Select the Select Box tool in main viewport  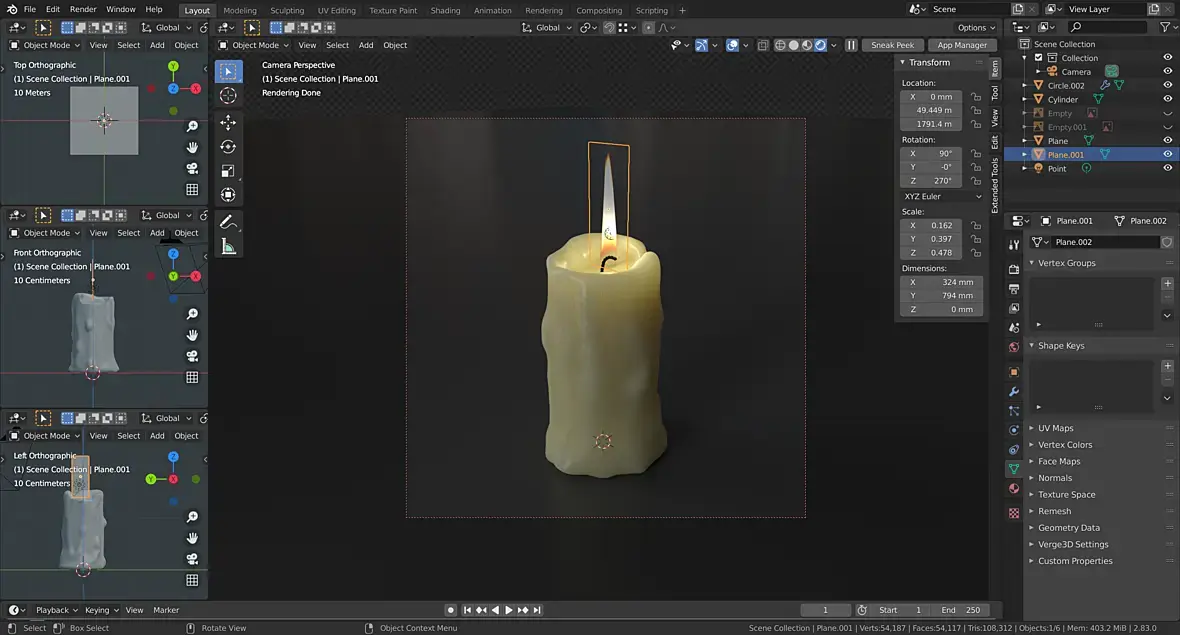coord(228,71)
